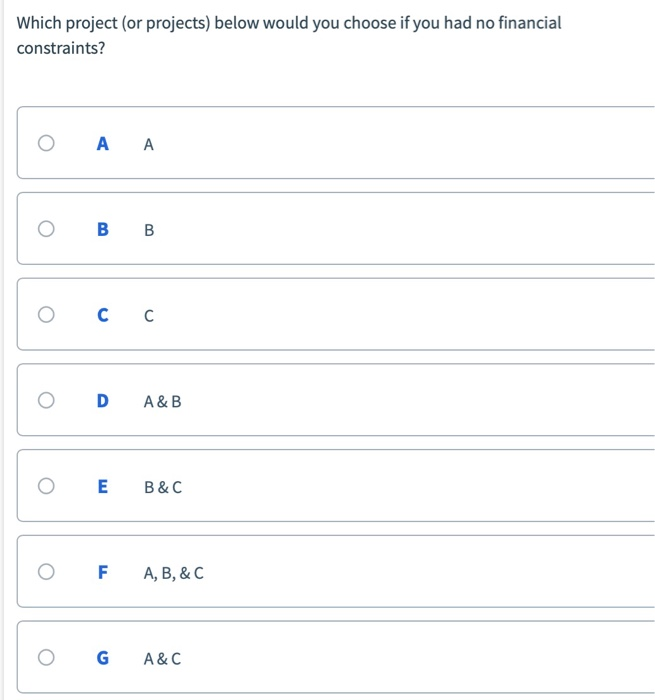Pick the radio button for B & C

tap(46, 487)
